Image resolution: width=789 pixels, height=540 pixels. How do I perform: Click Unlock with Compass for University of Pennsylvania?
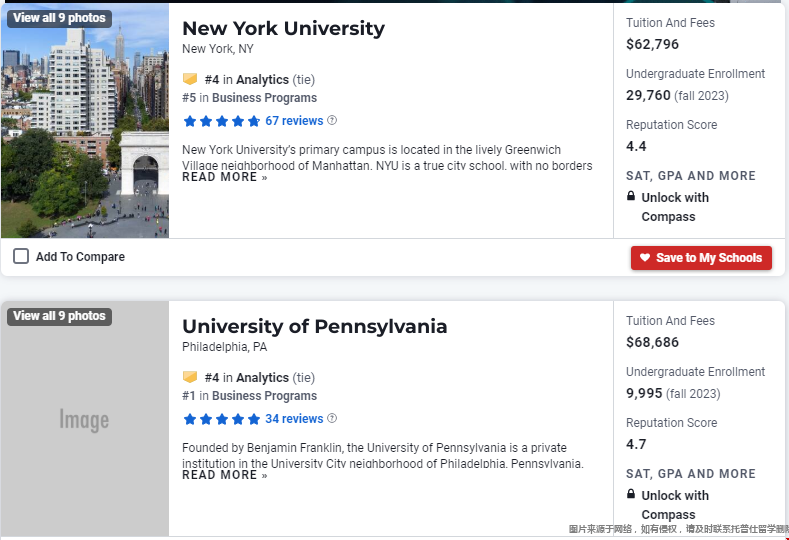coord(675,505)
